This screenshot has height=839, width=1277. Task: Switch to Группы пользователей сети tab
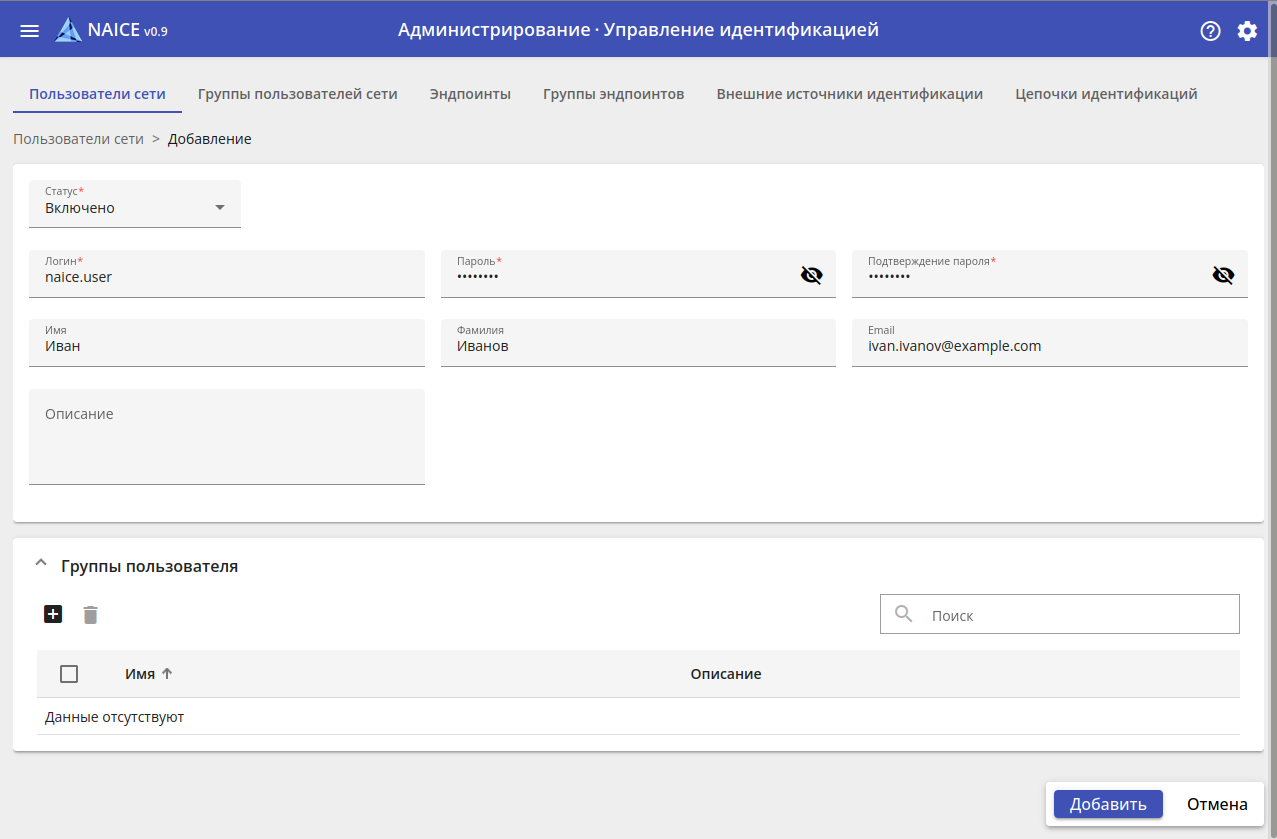click(x=298, y=94)
